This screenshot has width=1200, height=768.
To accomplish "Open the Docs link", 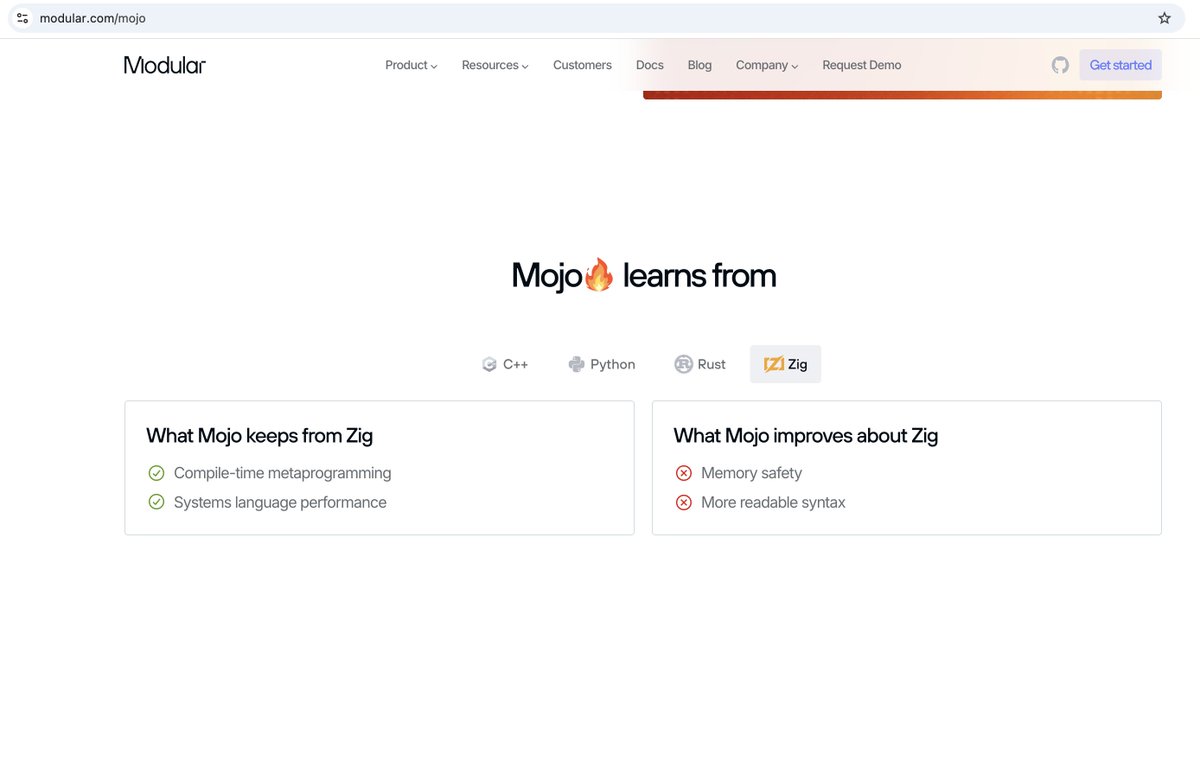I will tap(650, 65).
